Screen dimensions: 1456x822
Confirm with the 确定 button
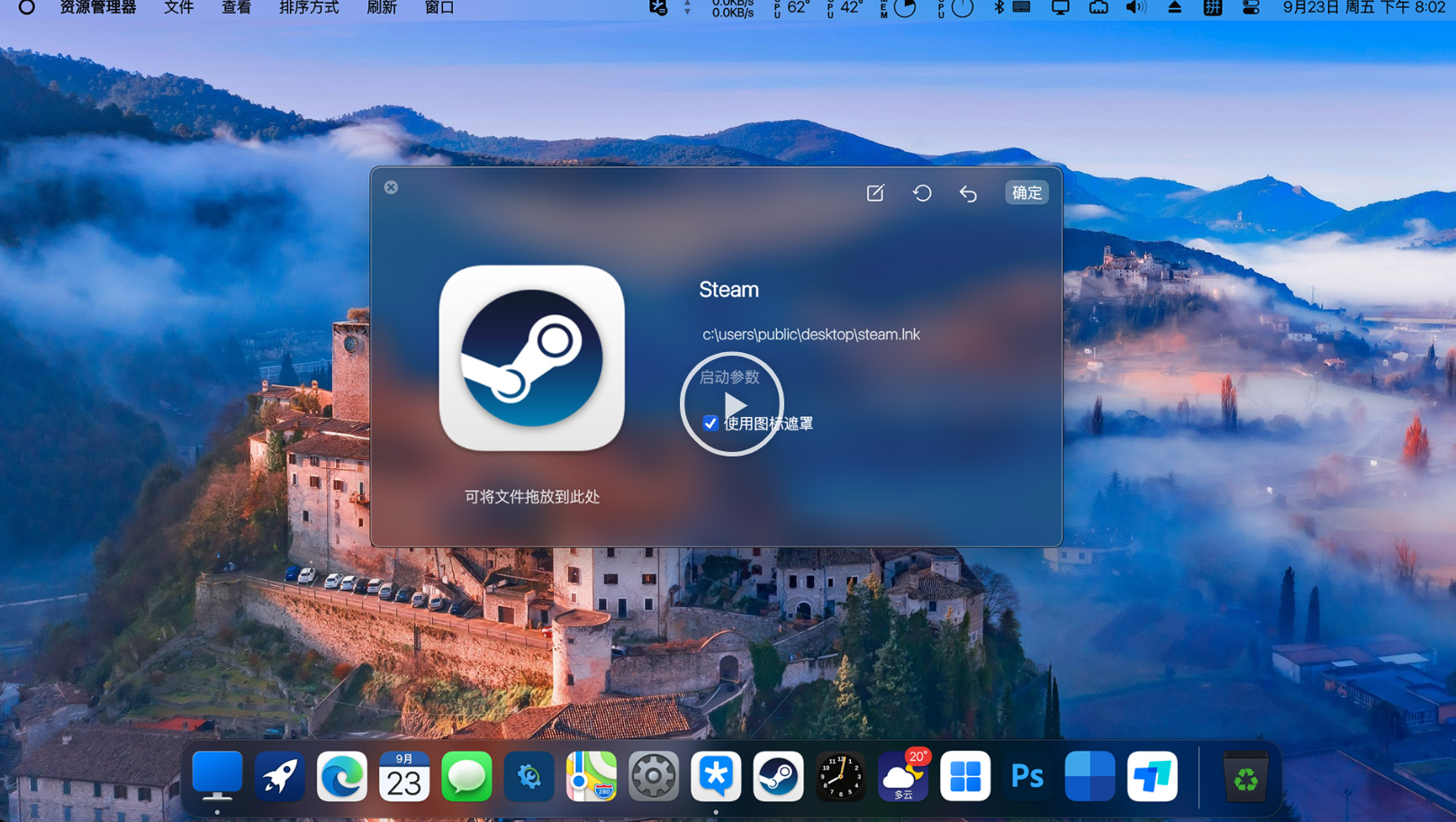[x=1026, y=193]
